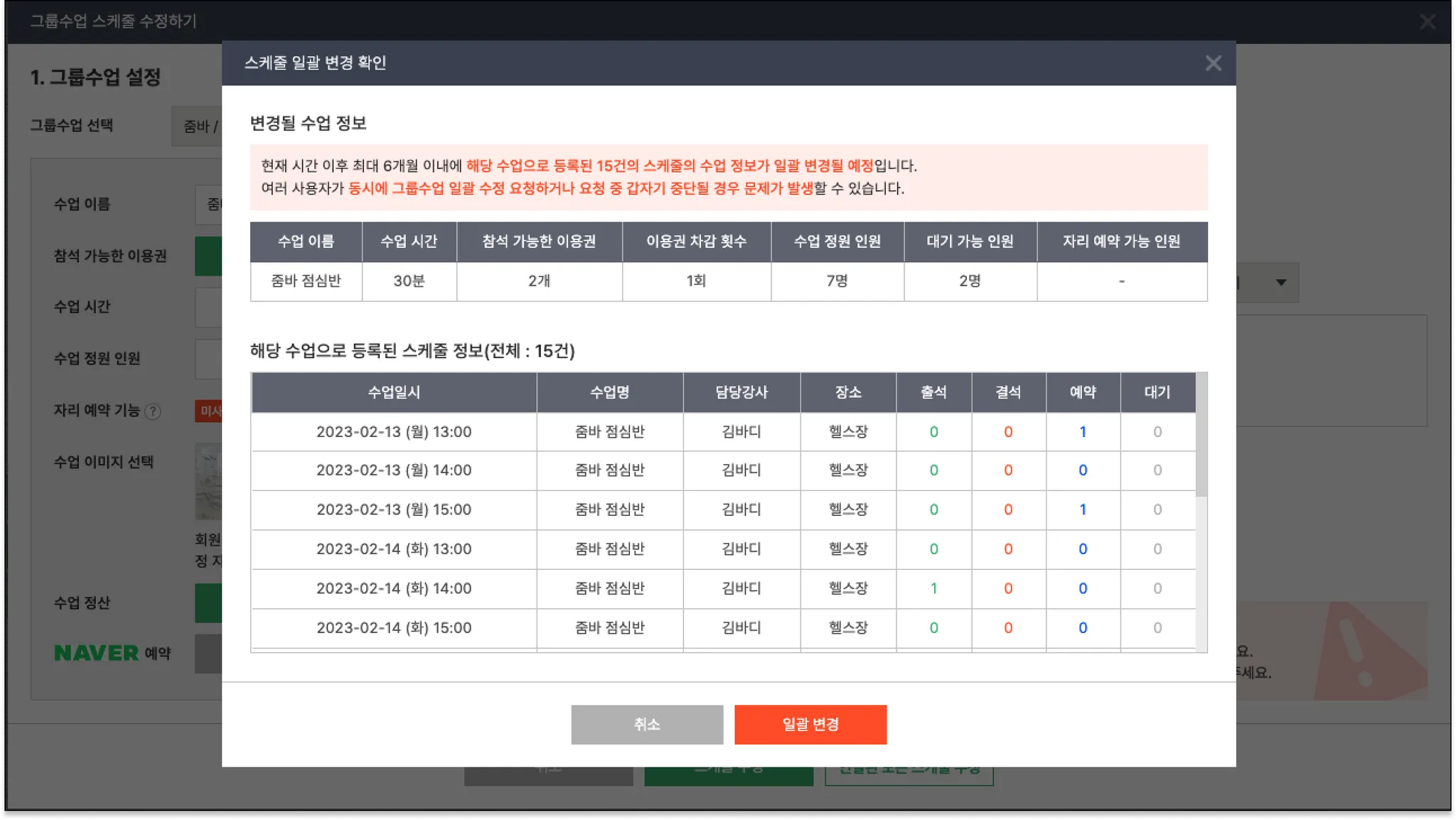Click the help icon next to 자리 예약 기능

coord(153,411)
